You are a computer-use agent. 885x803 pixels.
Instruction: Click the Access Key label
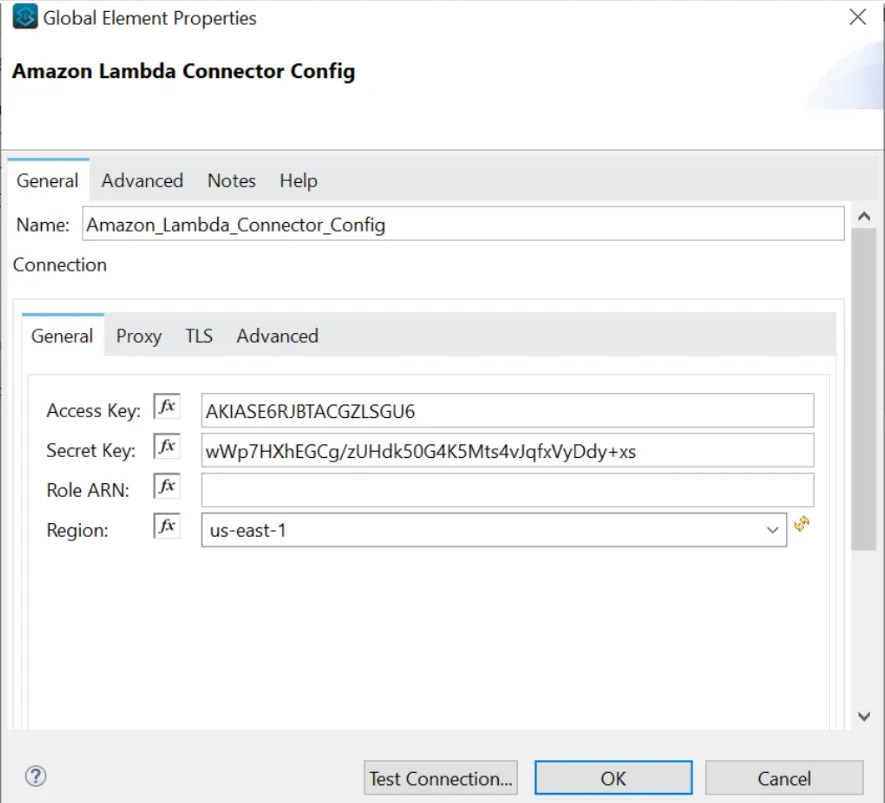(x=93, y=410)
